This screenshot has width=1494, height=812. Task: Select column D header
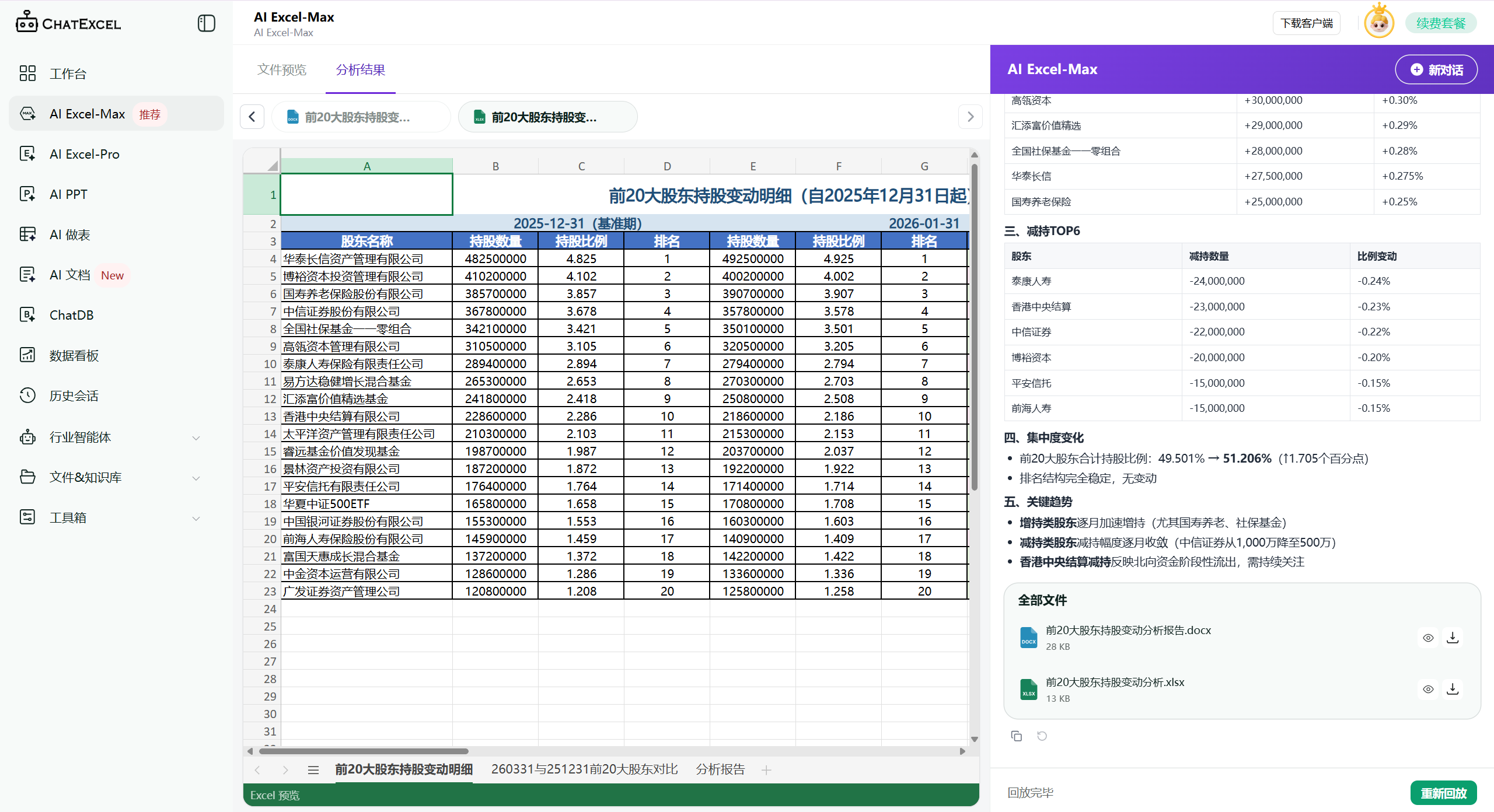[667, 166]
